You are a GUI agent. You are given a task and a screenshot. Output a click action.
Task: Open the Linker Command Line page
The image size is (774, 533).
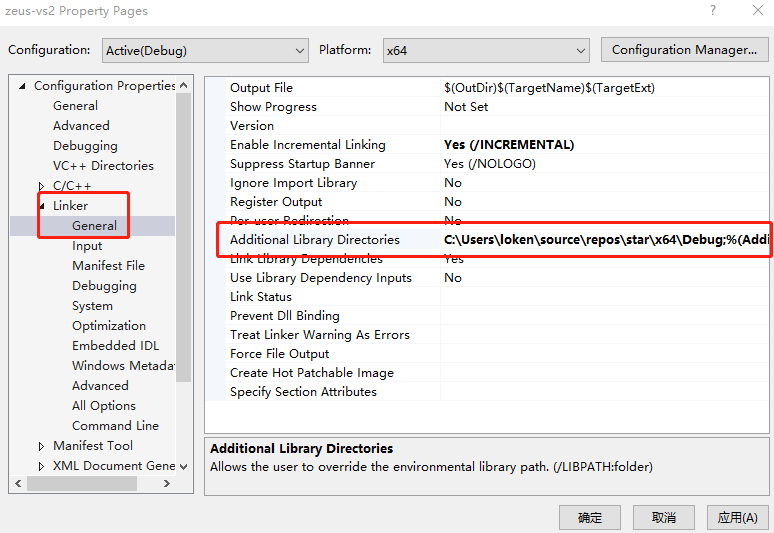pyautogui.click(x=115, y=426)
